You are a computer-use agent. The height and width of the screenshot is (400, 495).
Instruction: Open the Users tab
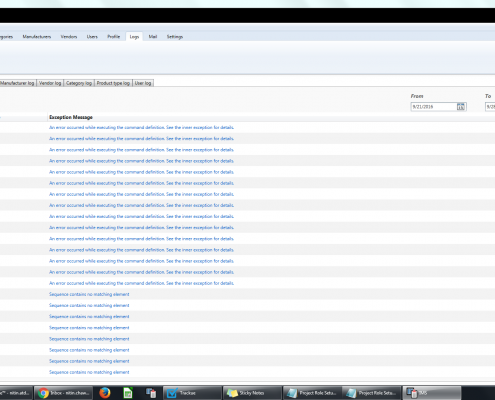pyautogui.click(x=92, y=37)
